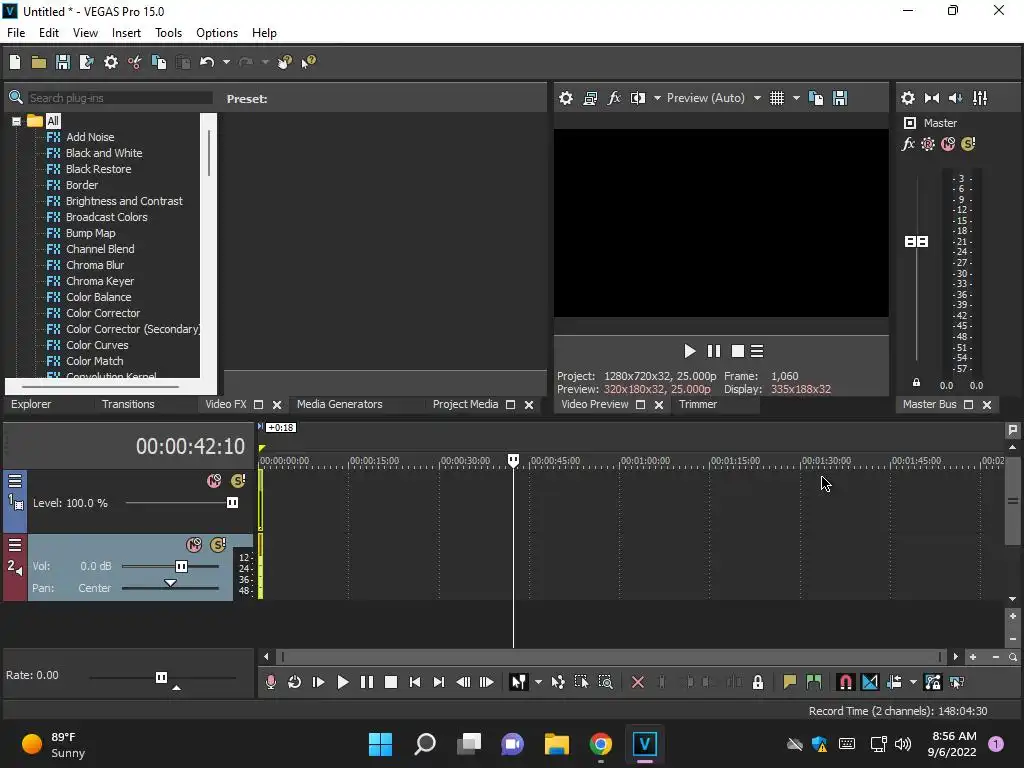Screen dimensions: 1024x768
Task: Click the Record microphone button
Action: point(270,682)
